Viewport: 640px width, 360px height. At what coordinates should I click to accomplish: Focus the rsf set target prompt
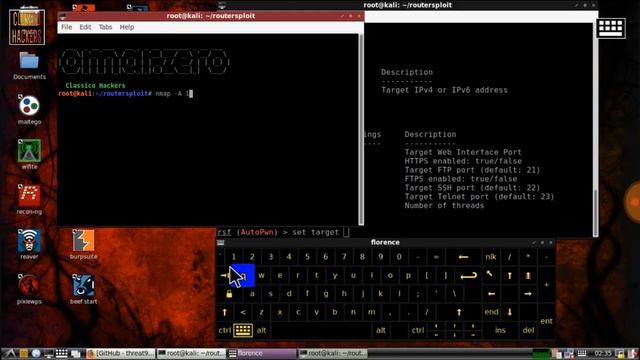(x=284, y=232)
